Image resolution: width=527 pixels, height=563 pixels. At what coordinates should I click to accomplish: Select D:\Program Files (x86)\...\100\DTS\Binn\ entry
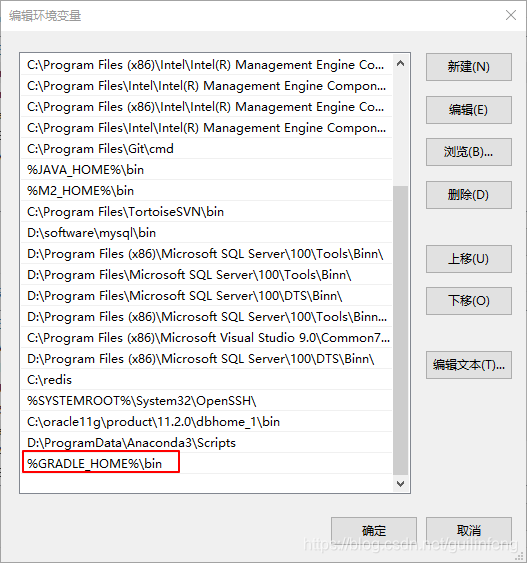coord(206,358)
